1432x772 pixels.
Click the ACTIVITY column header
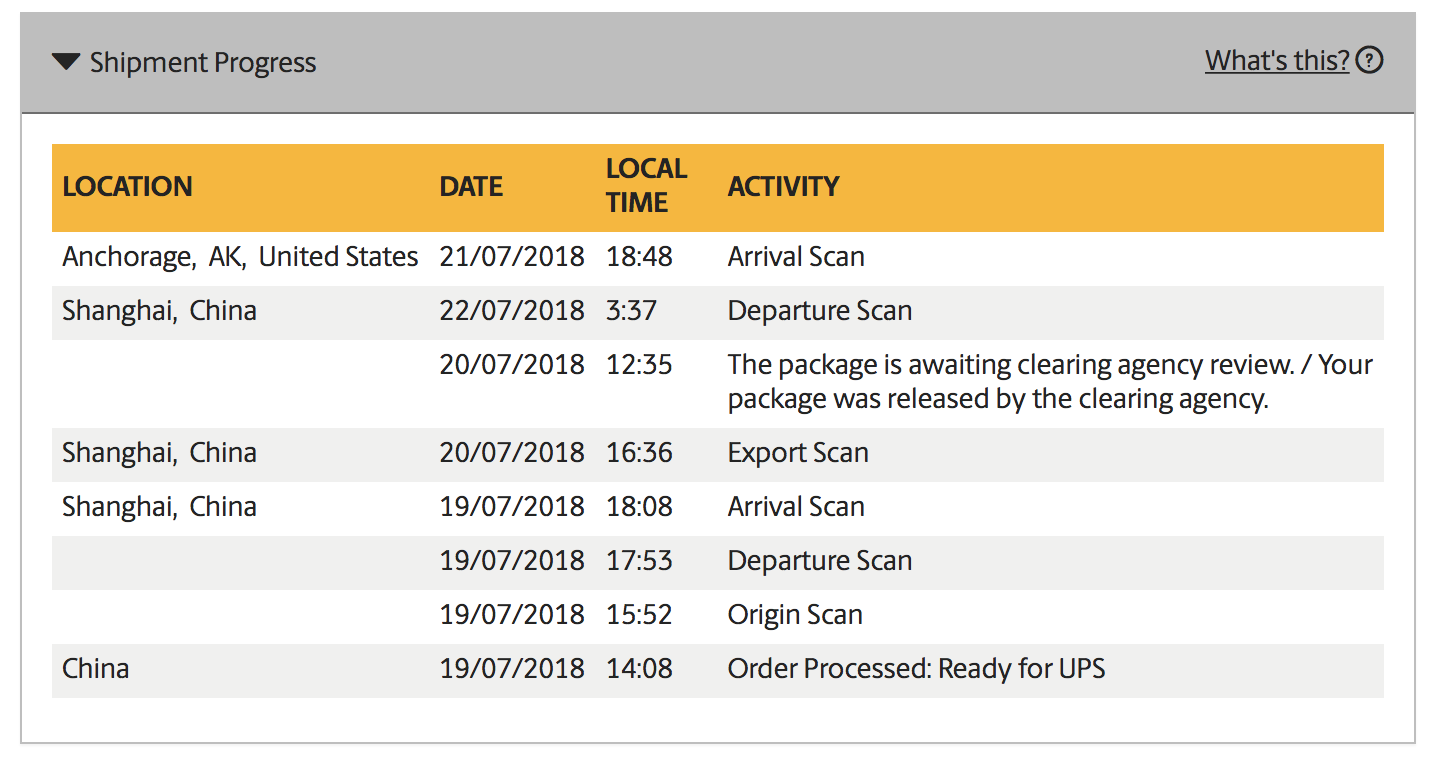point(783,187)
